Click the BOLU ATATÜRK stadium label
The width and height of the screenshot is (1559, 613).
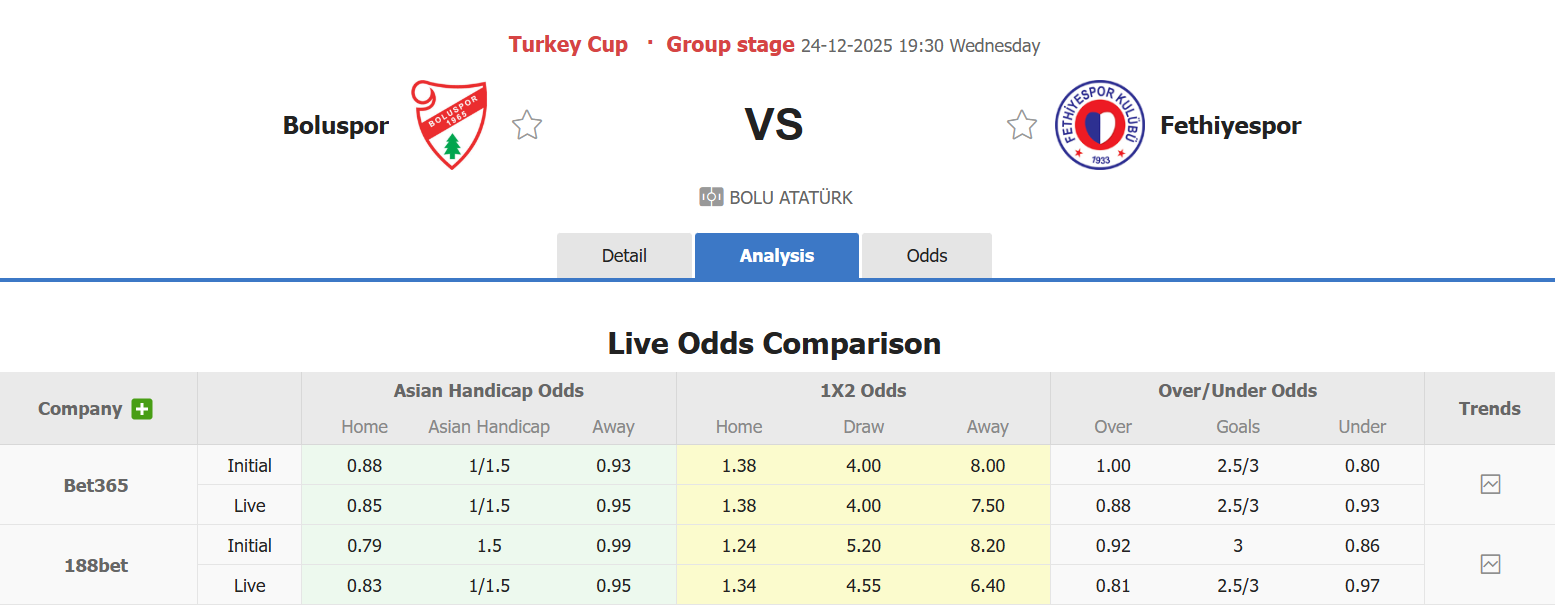coord(790,197)
